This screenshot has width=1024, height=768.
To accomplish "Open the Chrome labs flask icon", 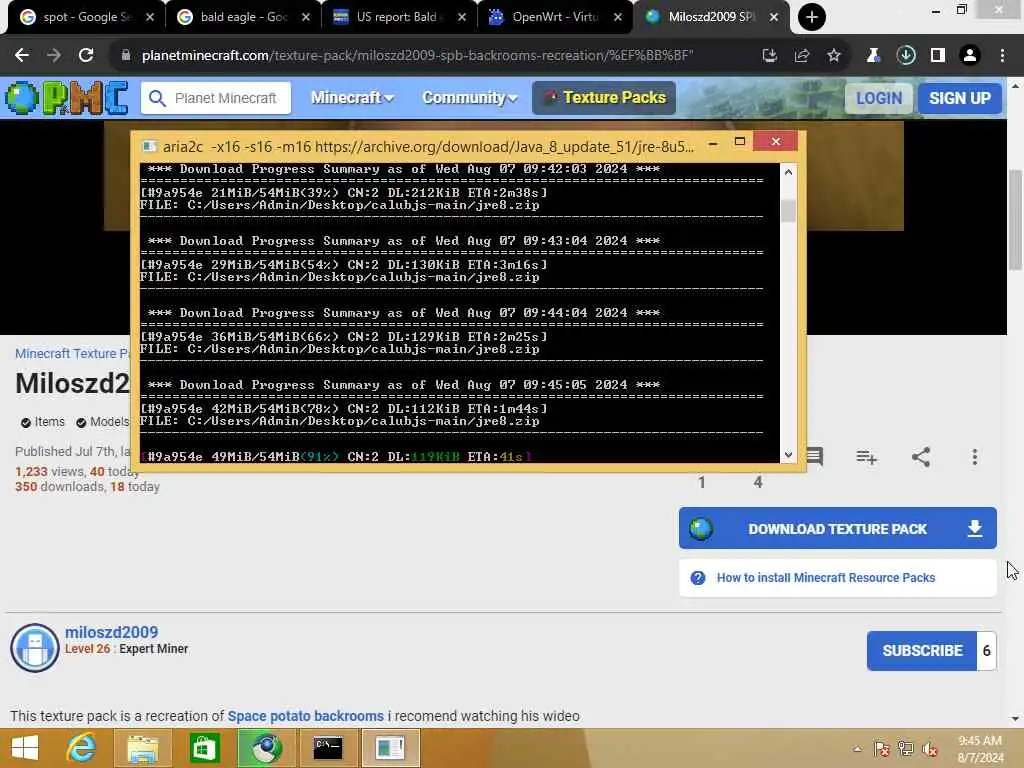I will pyautogui.click(x=873, y=56).
